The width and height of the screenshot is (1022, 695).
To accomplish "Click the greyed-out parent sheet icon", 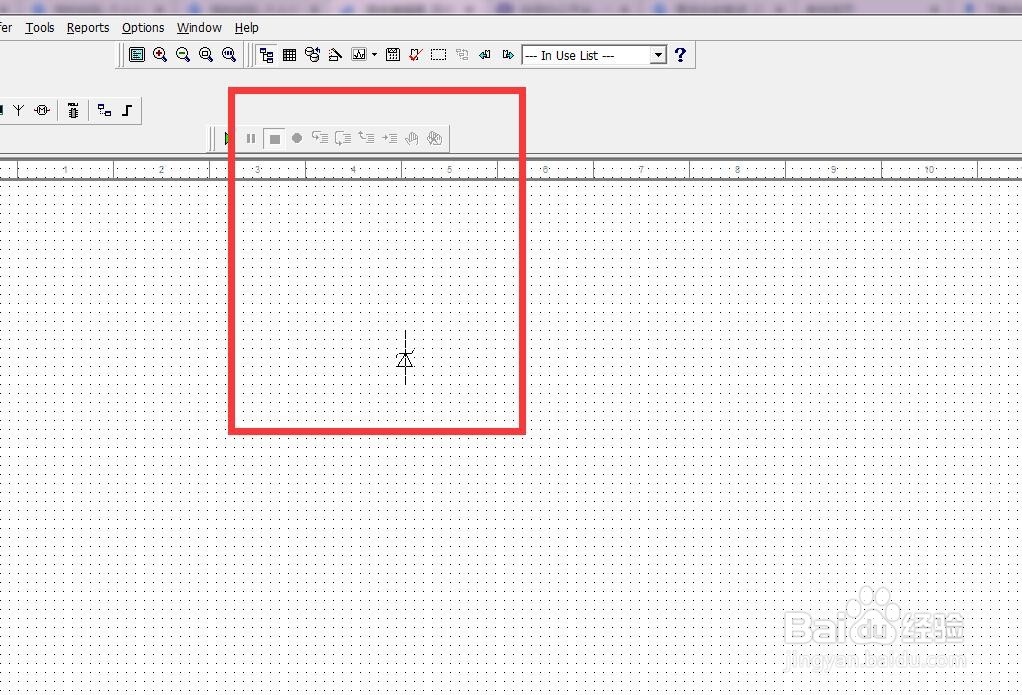I will point(462,55).
